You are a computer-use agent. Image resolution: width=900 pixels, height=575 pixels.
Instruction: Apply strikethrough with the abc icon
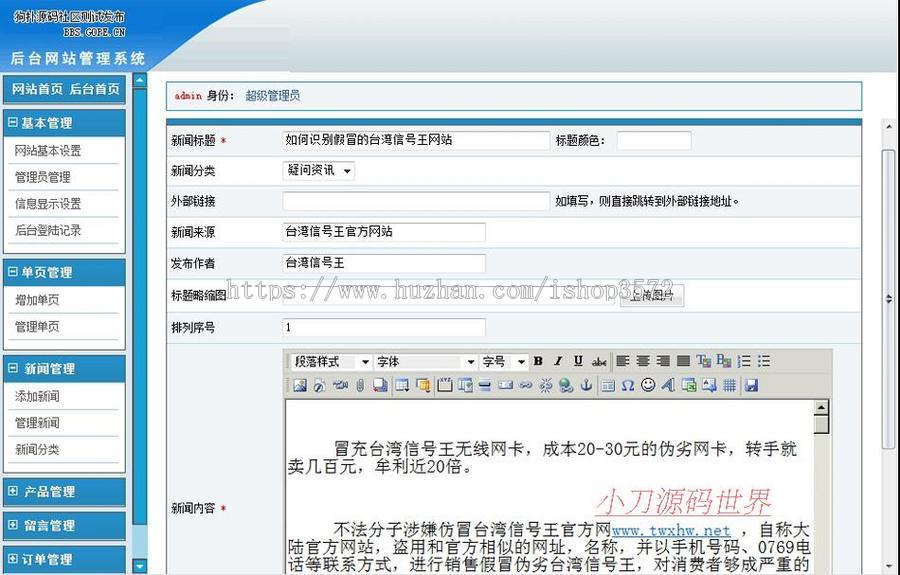[x=599, y=362]
